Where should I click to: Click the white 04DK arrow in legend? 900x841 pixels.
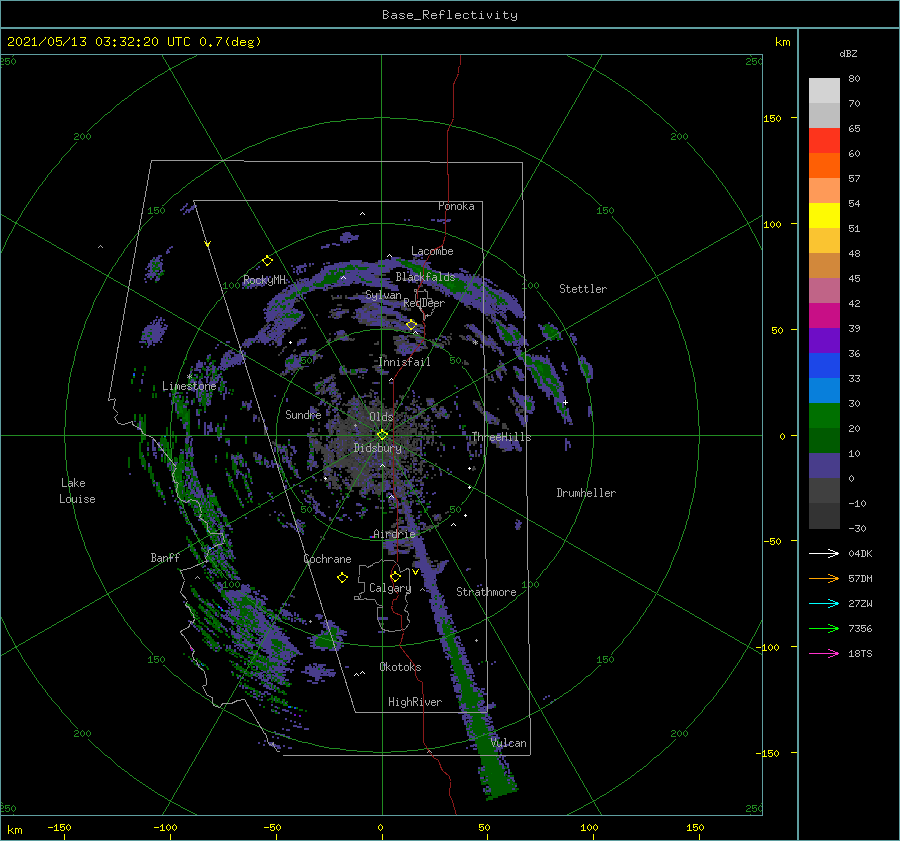tap(824, 553)
